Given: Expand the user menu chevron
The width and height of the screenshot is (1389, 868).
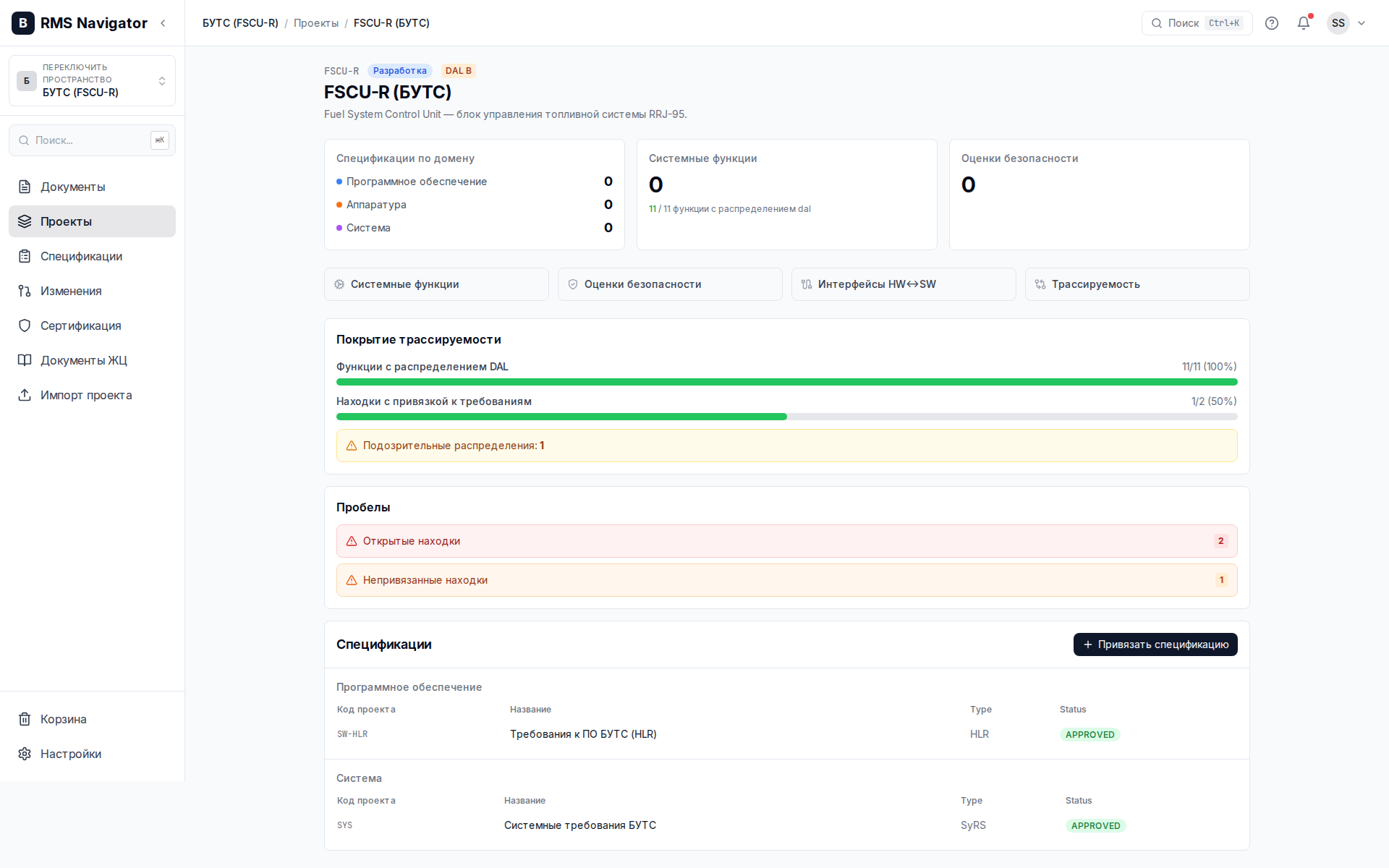Looking at the screenshot, I should [x=1362, y=23].
